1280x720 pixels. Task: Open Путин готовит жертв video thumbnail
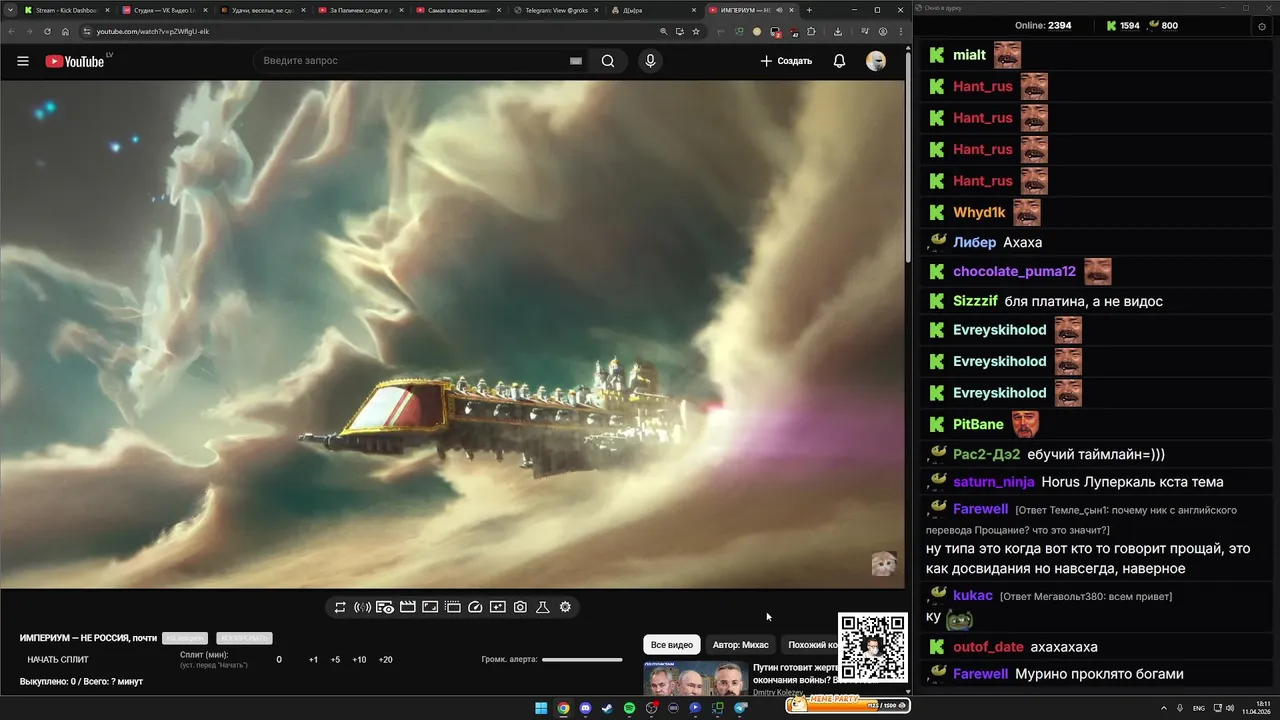point(694,679)
